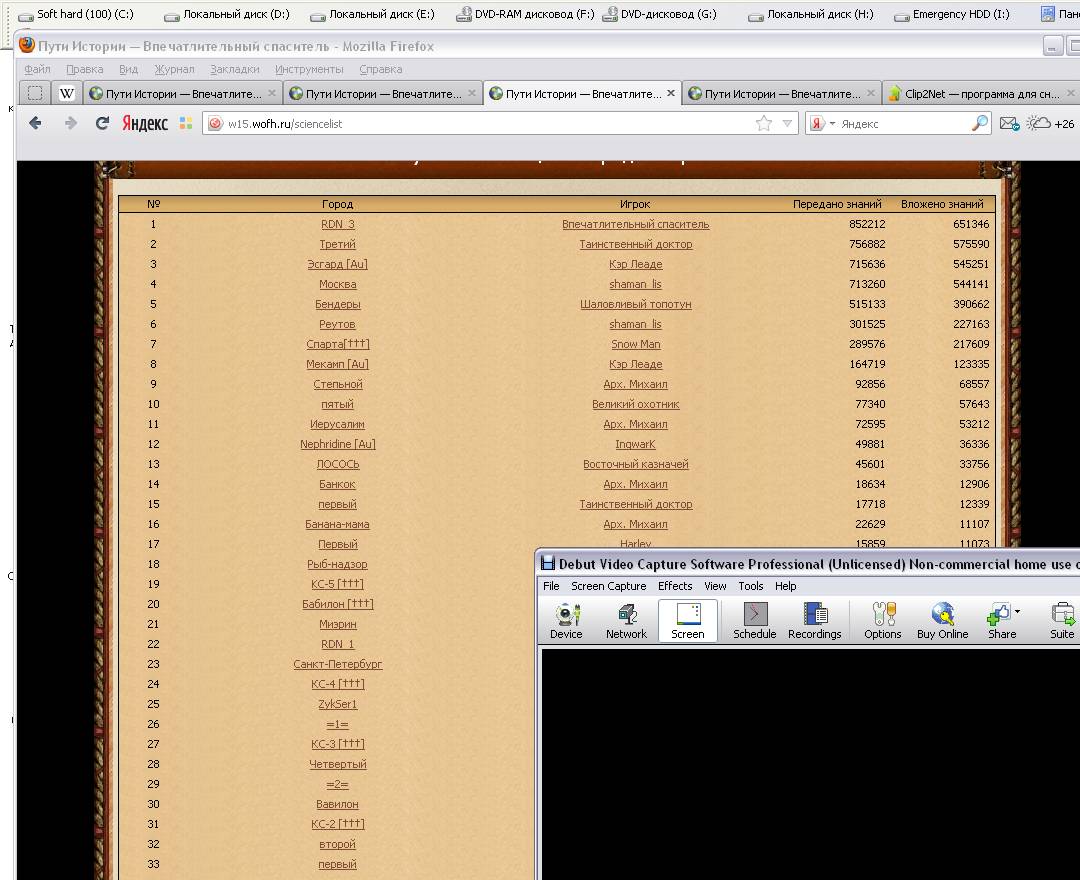
Task: Open the Закладки menu in Firefox
Action: point(235,69)
